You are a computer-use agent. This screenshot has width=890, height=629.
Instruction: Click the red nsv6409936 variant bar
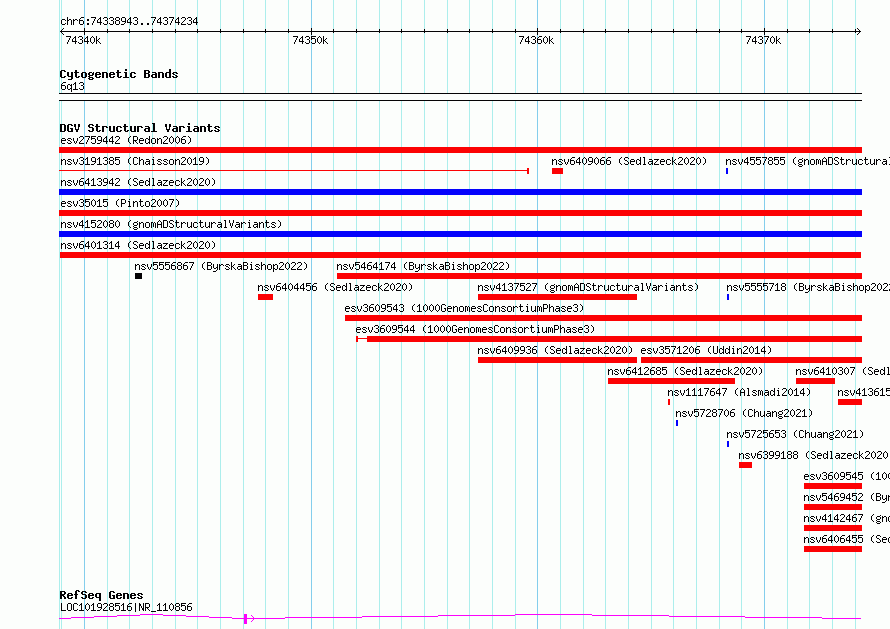coord(557,360)
